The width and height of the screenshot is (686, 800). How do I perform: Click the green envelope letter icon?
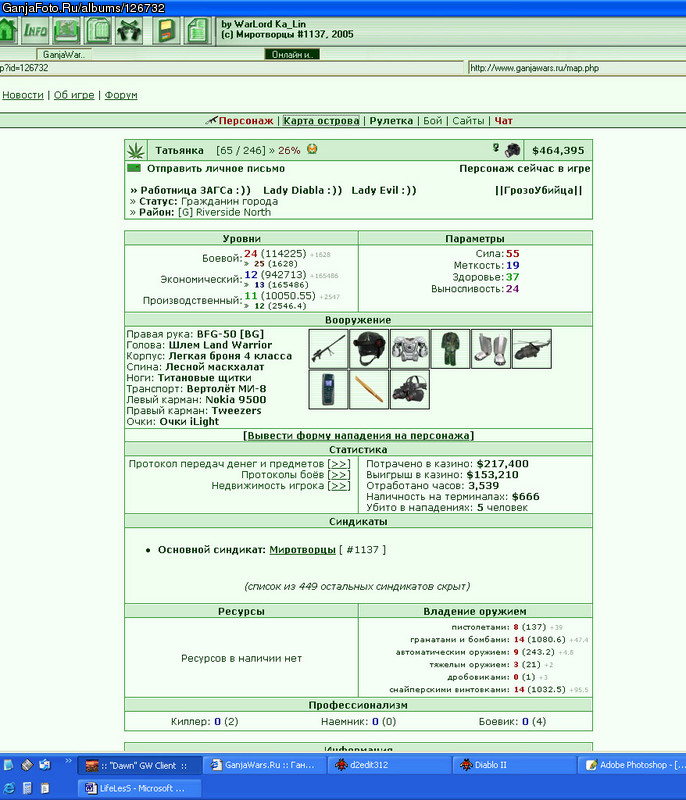click(x=134, y=168)
